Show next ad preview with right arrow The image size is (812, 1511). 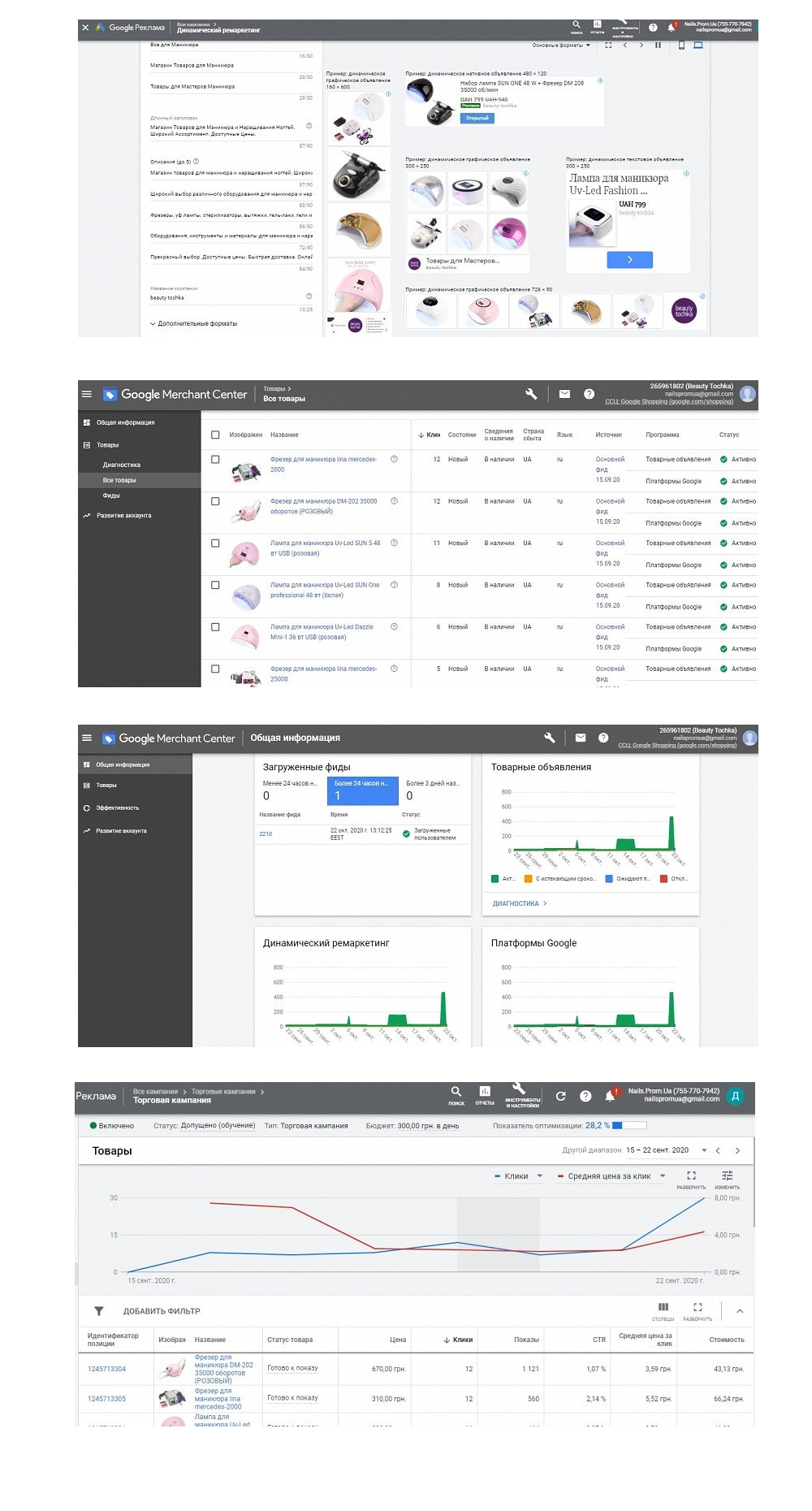point(641,45)
